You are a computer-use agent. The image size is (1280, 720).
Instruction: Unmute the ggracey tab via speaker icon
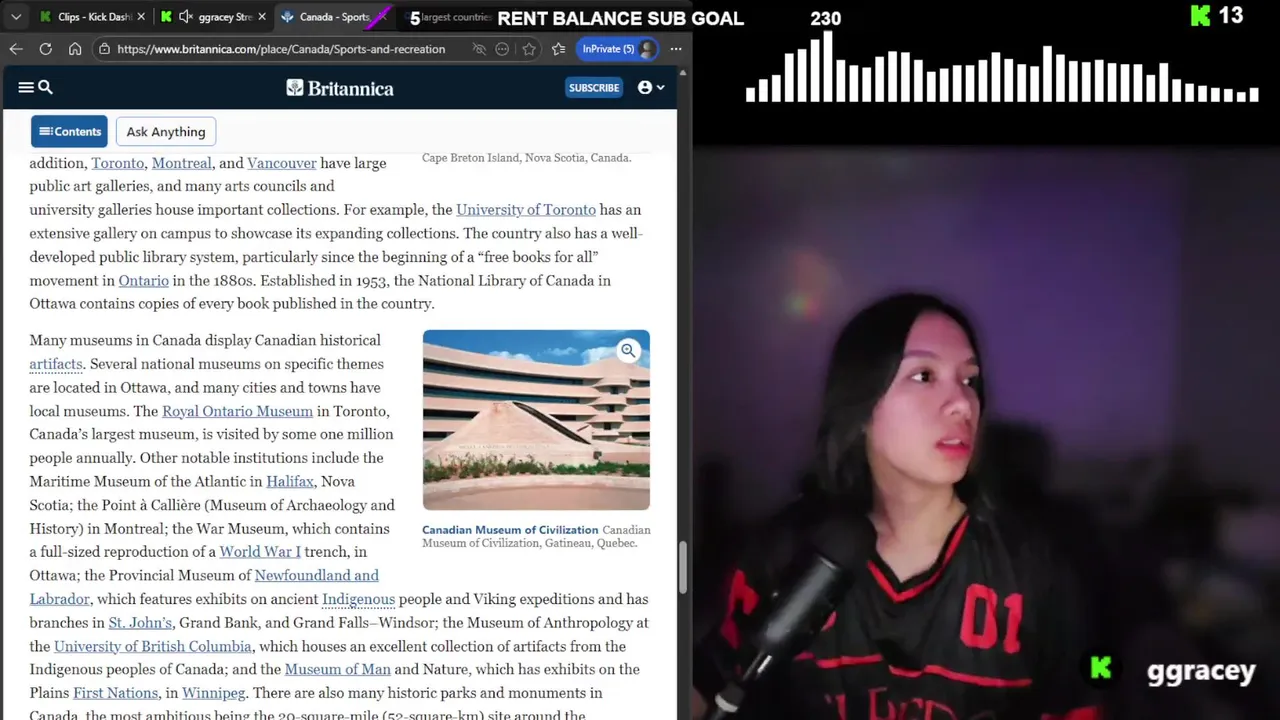point(185,17)
